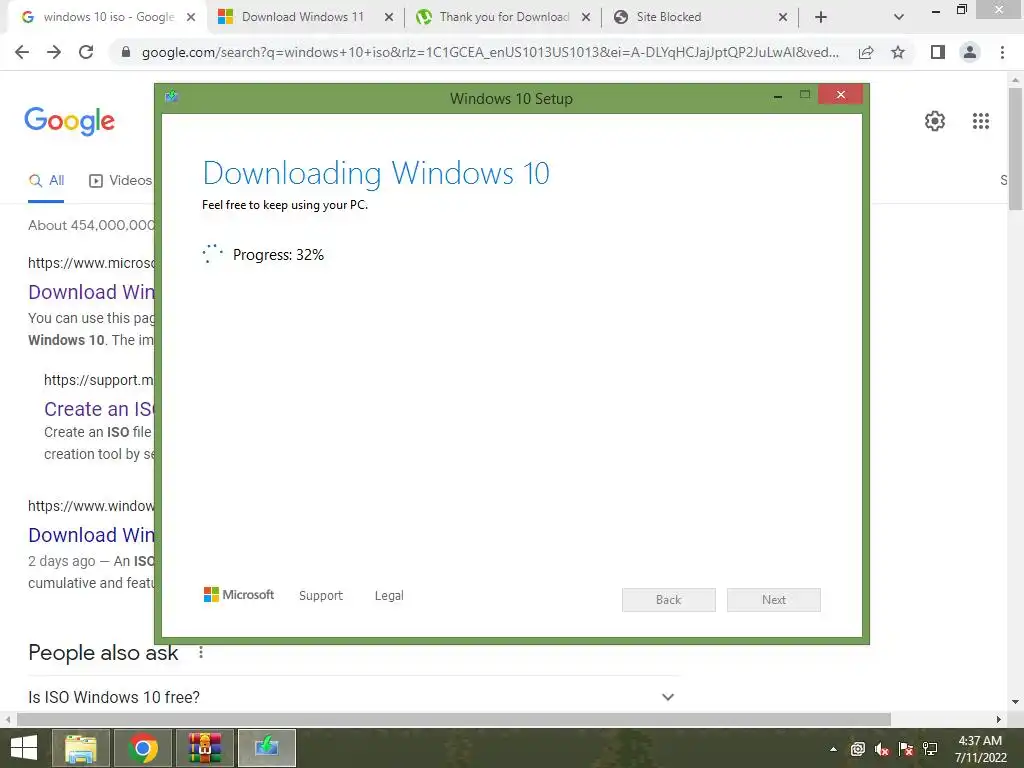
Task: Minimize the Windows 10 Setup window
Action: [778, 96]
